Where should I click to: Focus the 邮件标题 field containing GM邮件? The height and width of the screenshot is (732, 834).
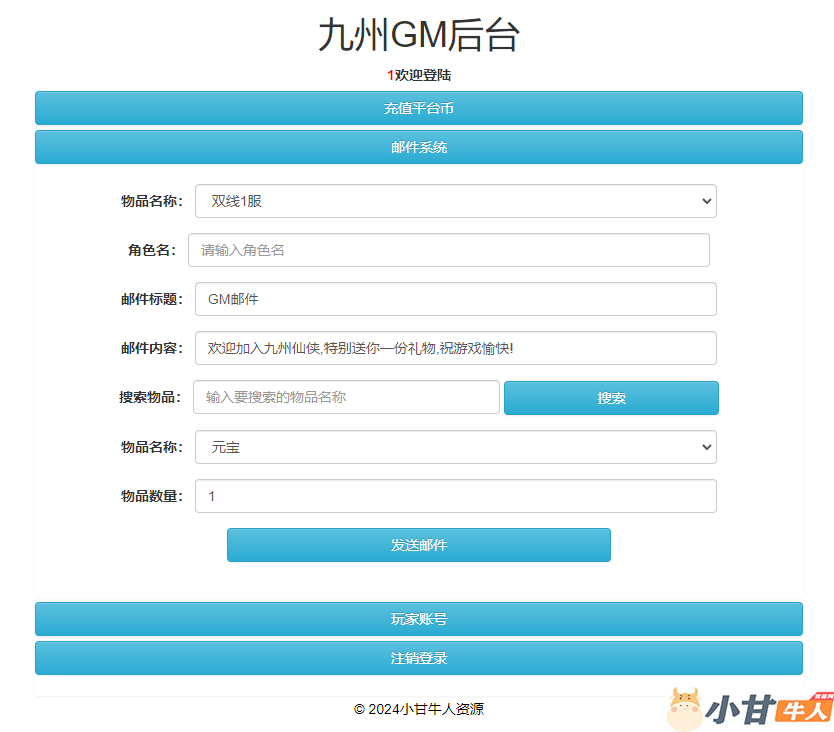455,299
